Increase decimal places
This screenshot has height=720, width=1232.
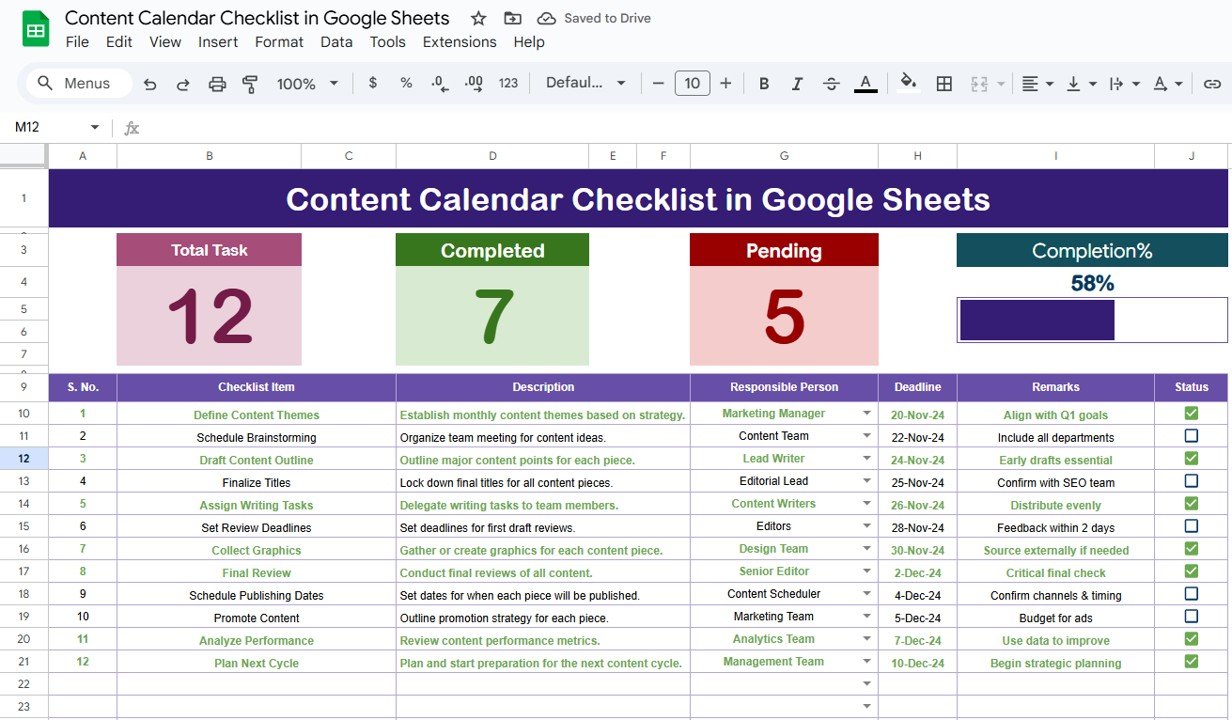(474, 83)
